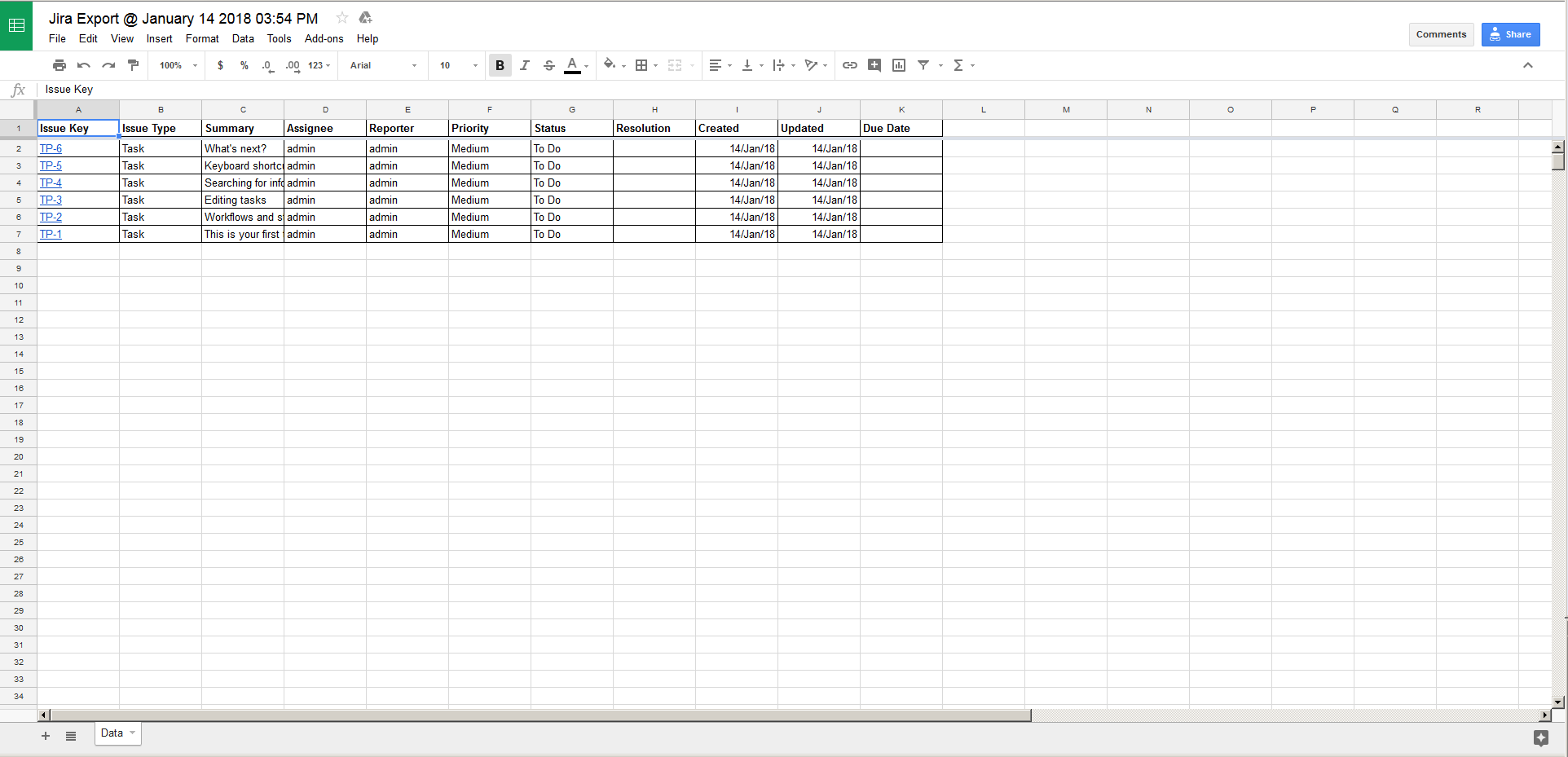Click the blue Share button
This screenshot has height=757, width=1568.
pyautogui.click(x=1510, y=34)
